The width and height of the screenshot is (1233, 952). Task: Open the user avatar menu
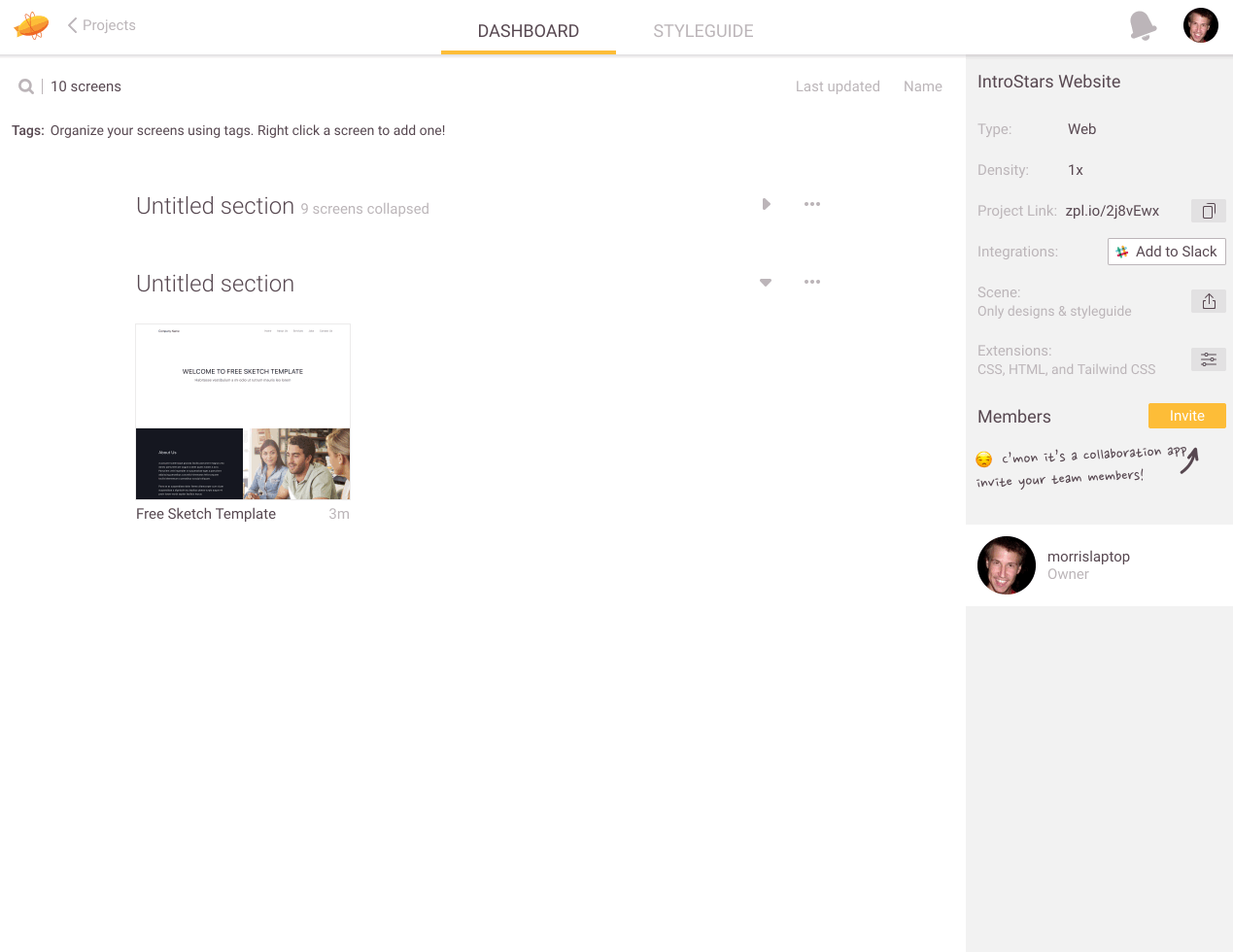coord(1201,25)
